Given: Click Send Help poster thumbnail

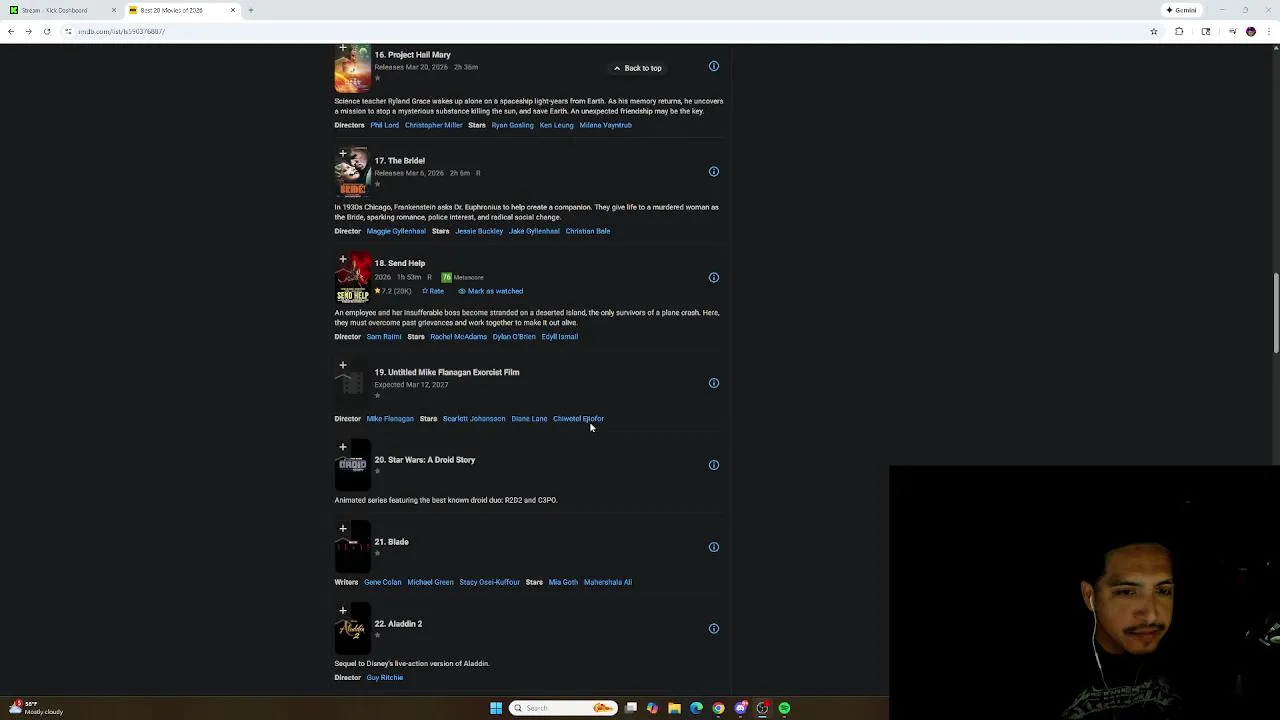Looking at the screenshot, I should 352,279.
